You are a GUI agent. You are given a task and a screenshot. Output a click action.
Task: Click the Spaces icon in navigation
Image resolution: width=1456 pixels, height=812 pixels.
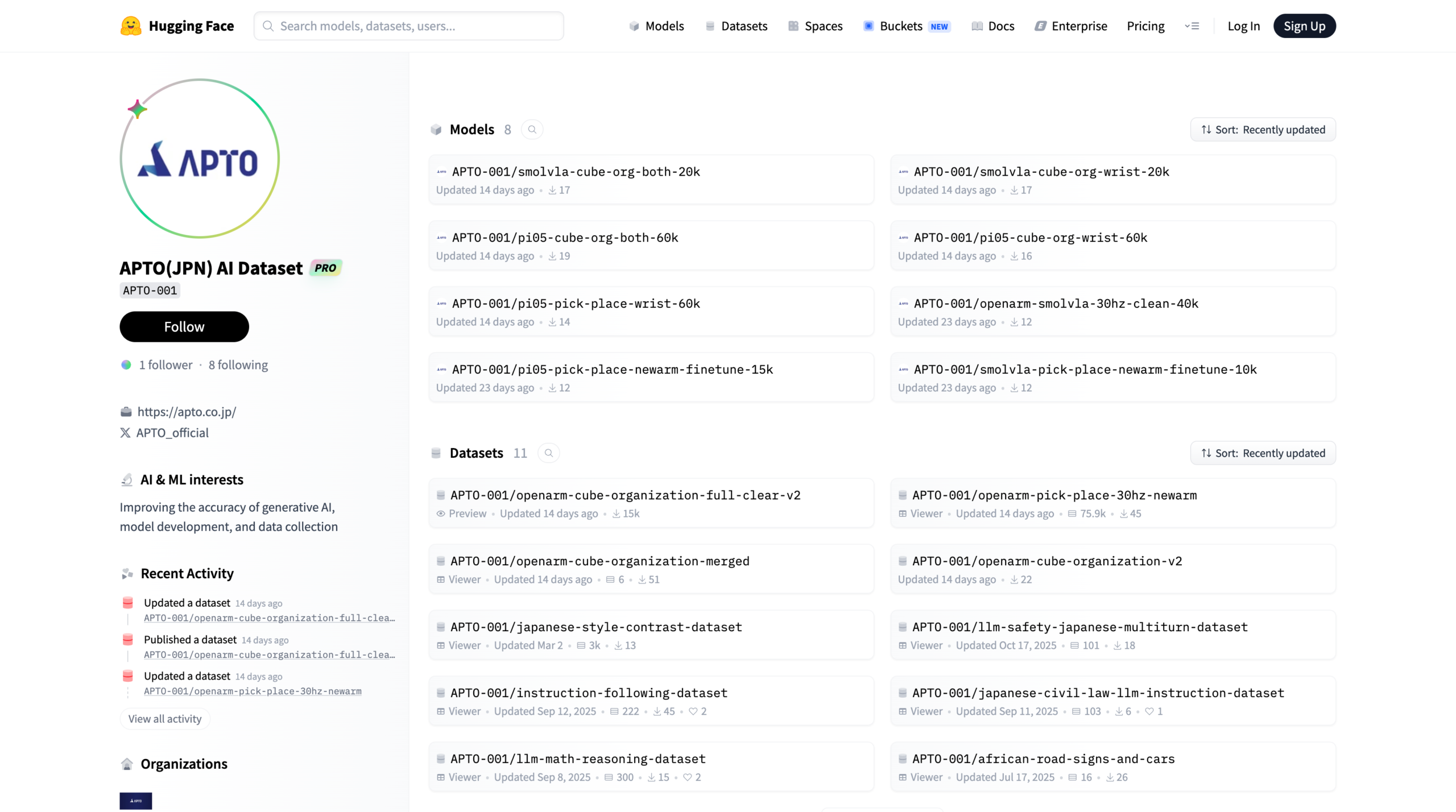[793, 26]
